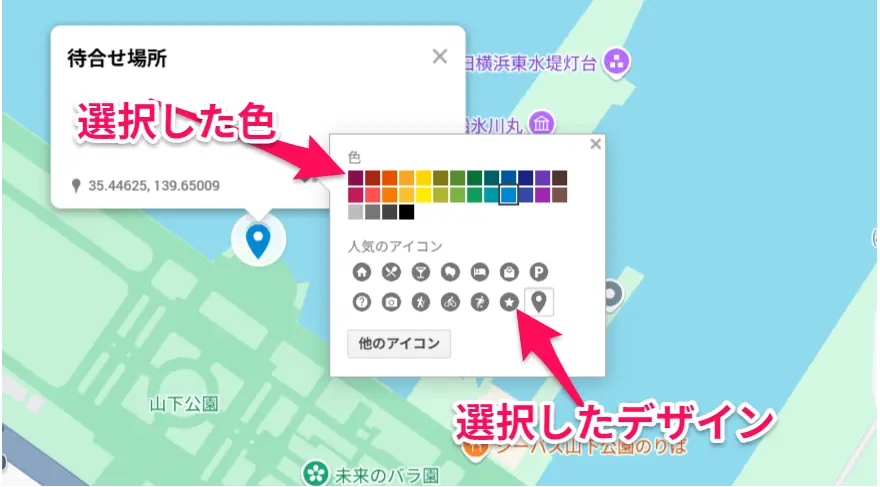Choose the bicycle cycling icon
The height and width of the screenshot is (487, 880).
tap(450, 302)
